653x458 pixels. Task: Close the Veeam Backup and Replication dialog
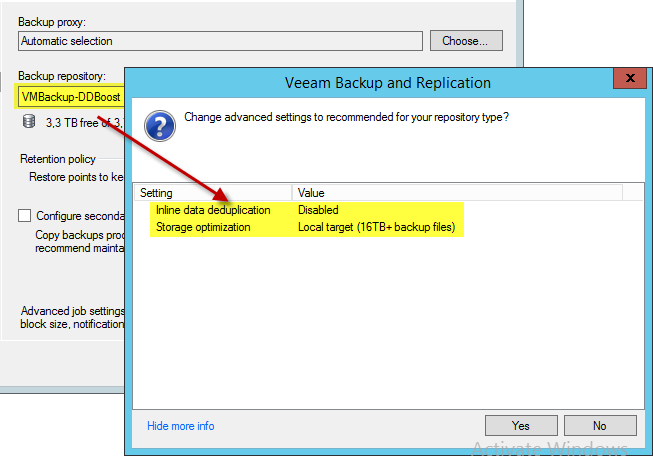pos(628,81)
